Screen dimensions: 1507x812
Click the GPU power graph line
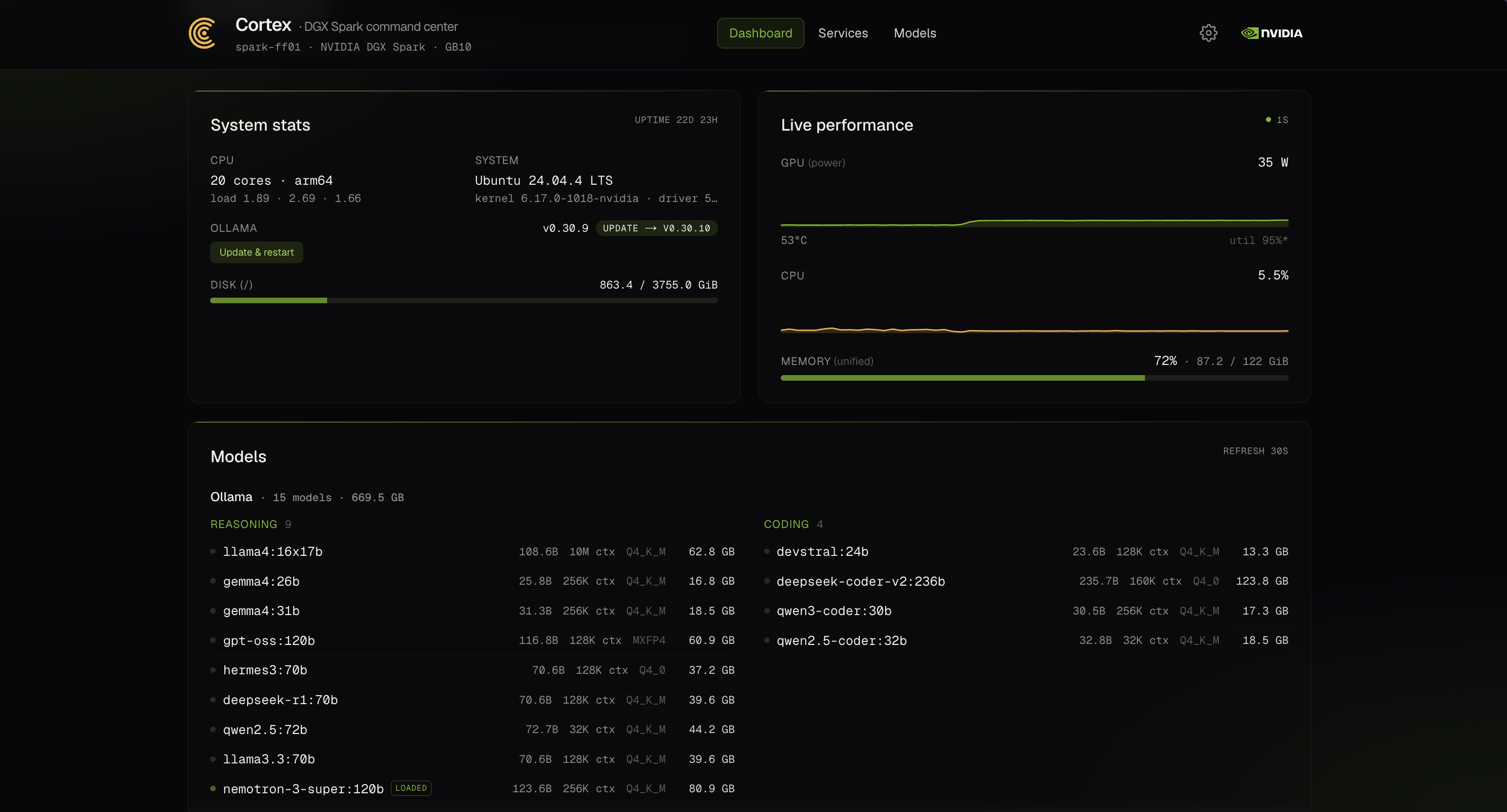tap(1035, 223)
